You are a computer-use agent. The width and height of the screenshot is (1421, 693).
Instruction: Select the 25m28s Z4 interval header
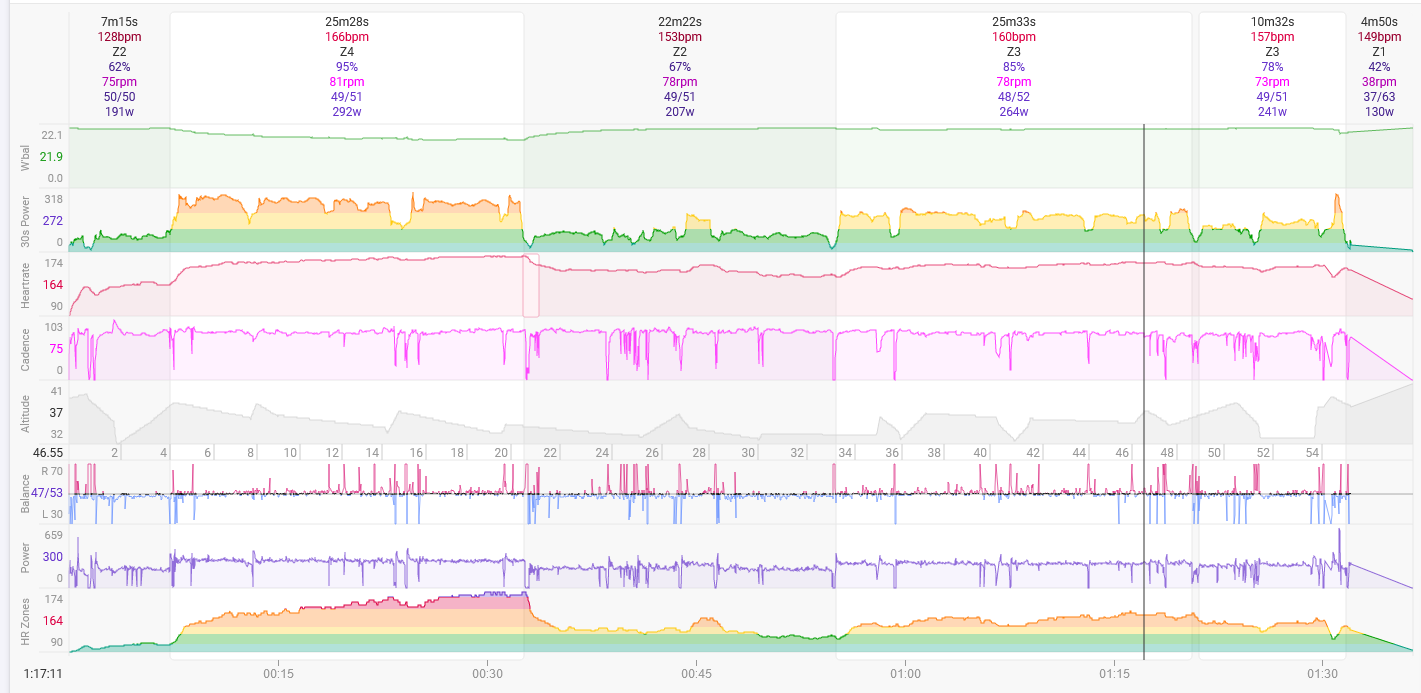point(347,66)
